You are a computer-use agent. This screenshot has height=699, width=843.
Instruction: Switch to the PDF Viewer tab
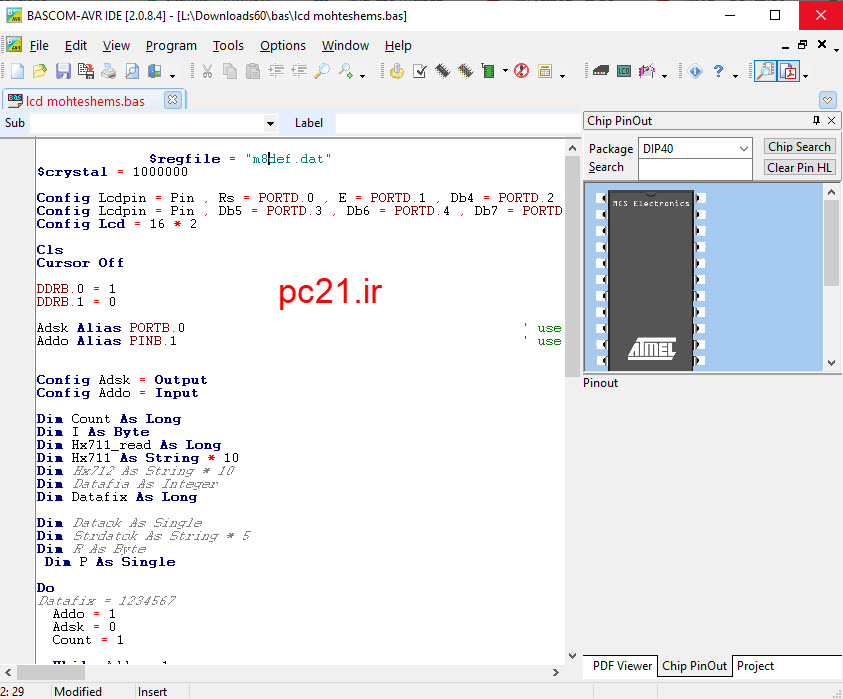coord(622,666)
